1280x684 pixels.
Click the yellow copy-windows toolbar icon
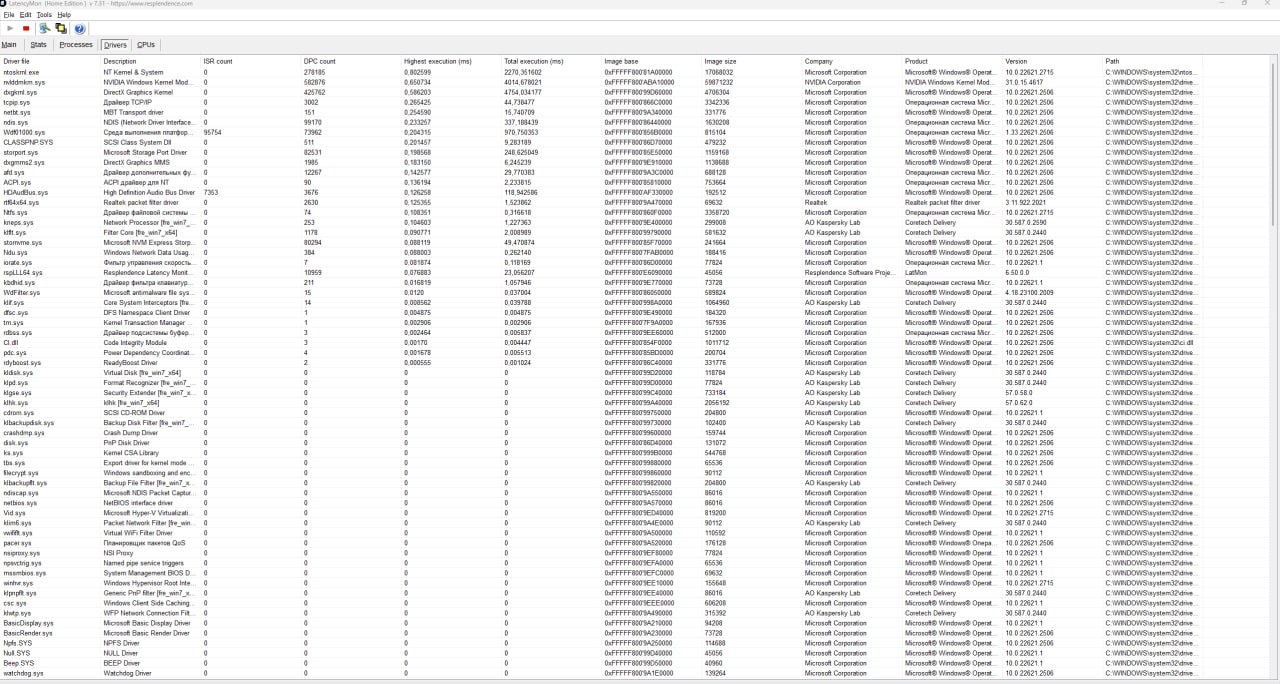click(61, 29)
